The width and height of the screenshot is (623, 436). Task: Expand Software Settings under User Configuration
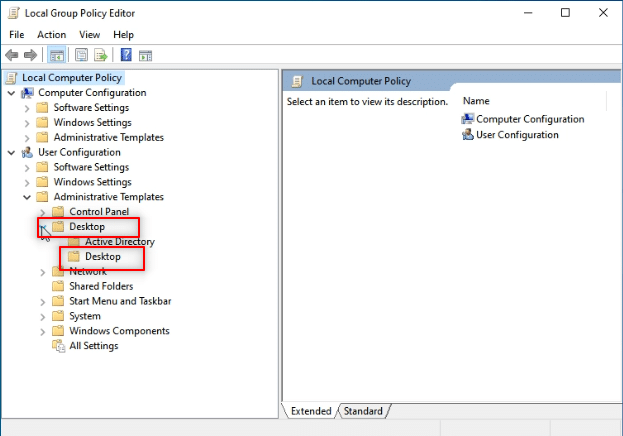click(27, 168)
